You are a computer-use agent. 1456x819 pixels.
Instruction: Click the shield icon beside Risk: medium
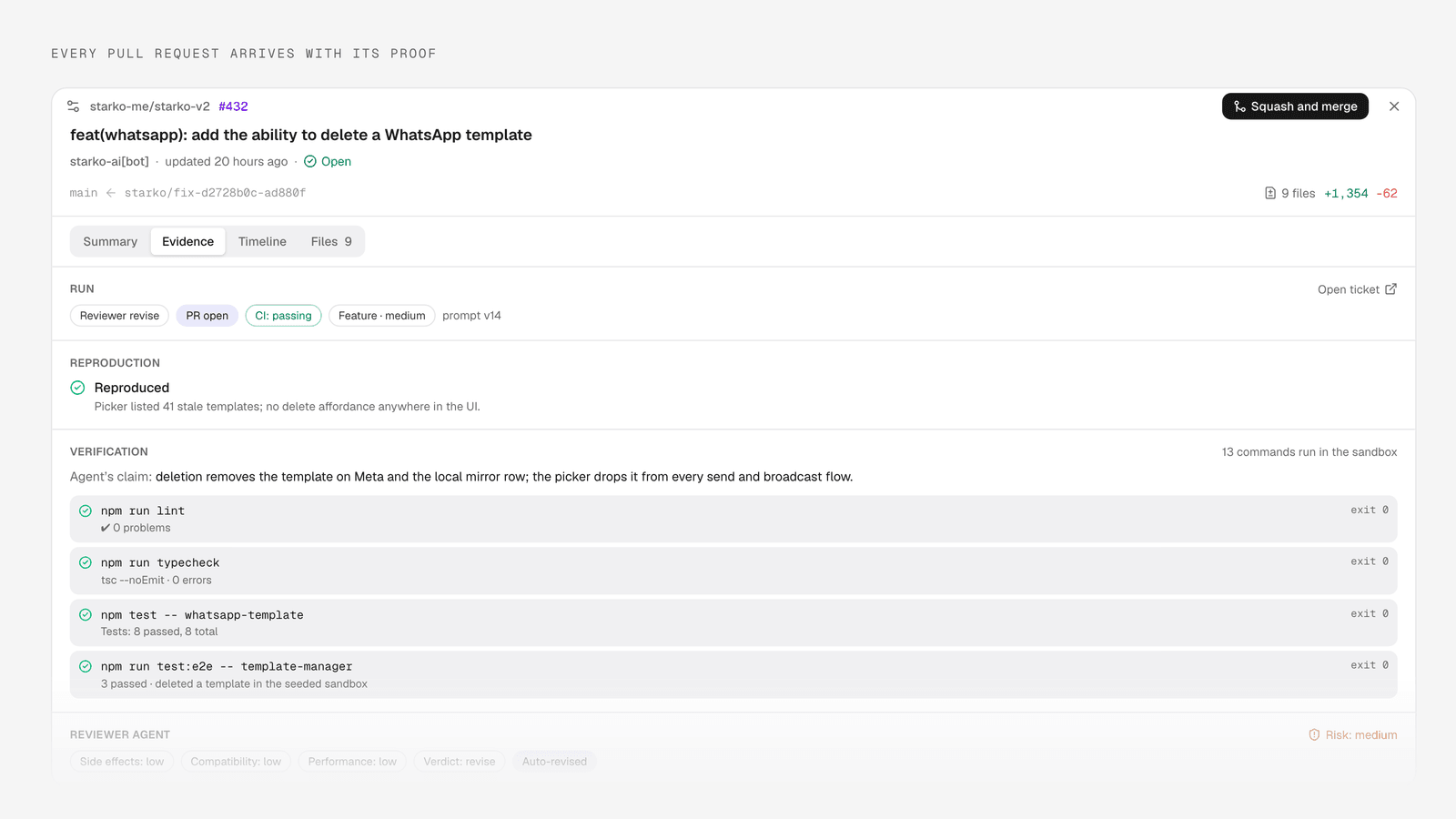(1314, 734)
